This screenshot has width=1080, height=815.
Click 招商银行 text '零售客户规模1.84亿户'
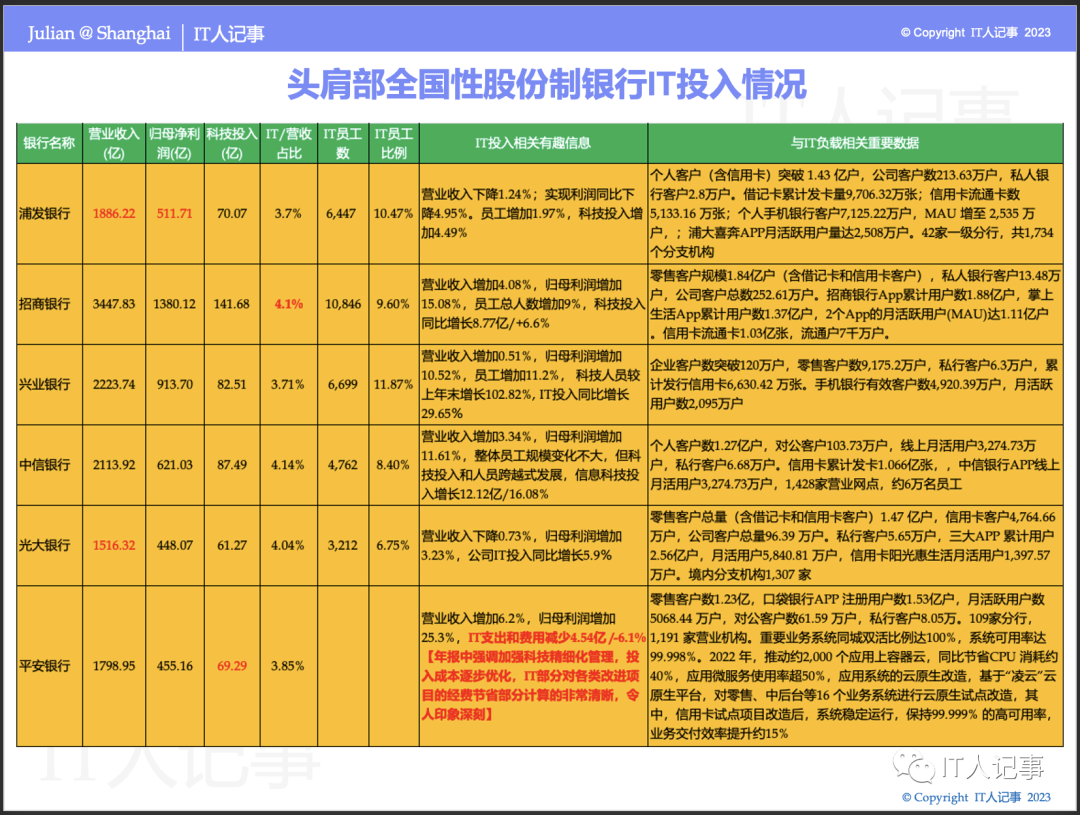click(x=712, y=276)
